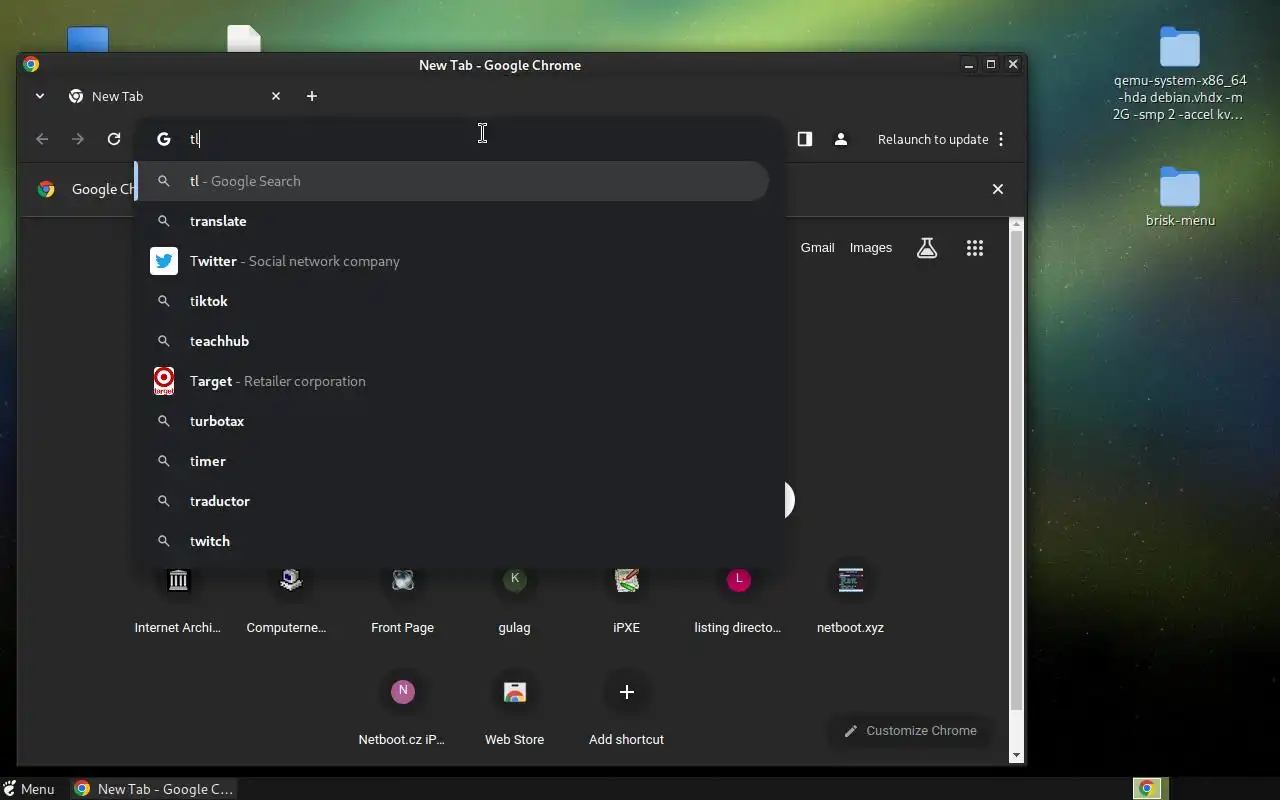
Task: Click the Google G icon in omnibox
Action: click(x=164, y=139)
